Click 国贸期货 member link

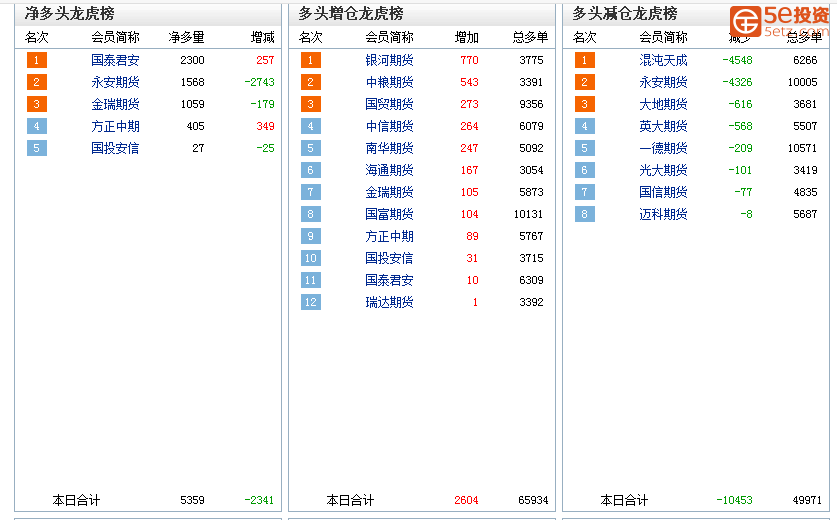(x=389, y=104)
